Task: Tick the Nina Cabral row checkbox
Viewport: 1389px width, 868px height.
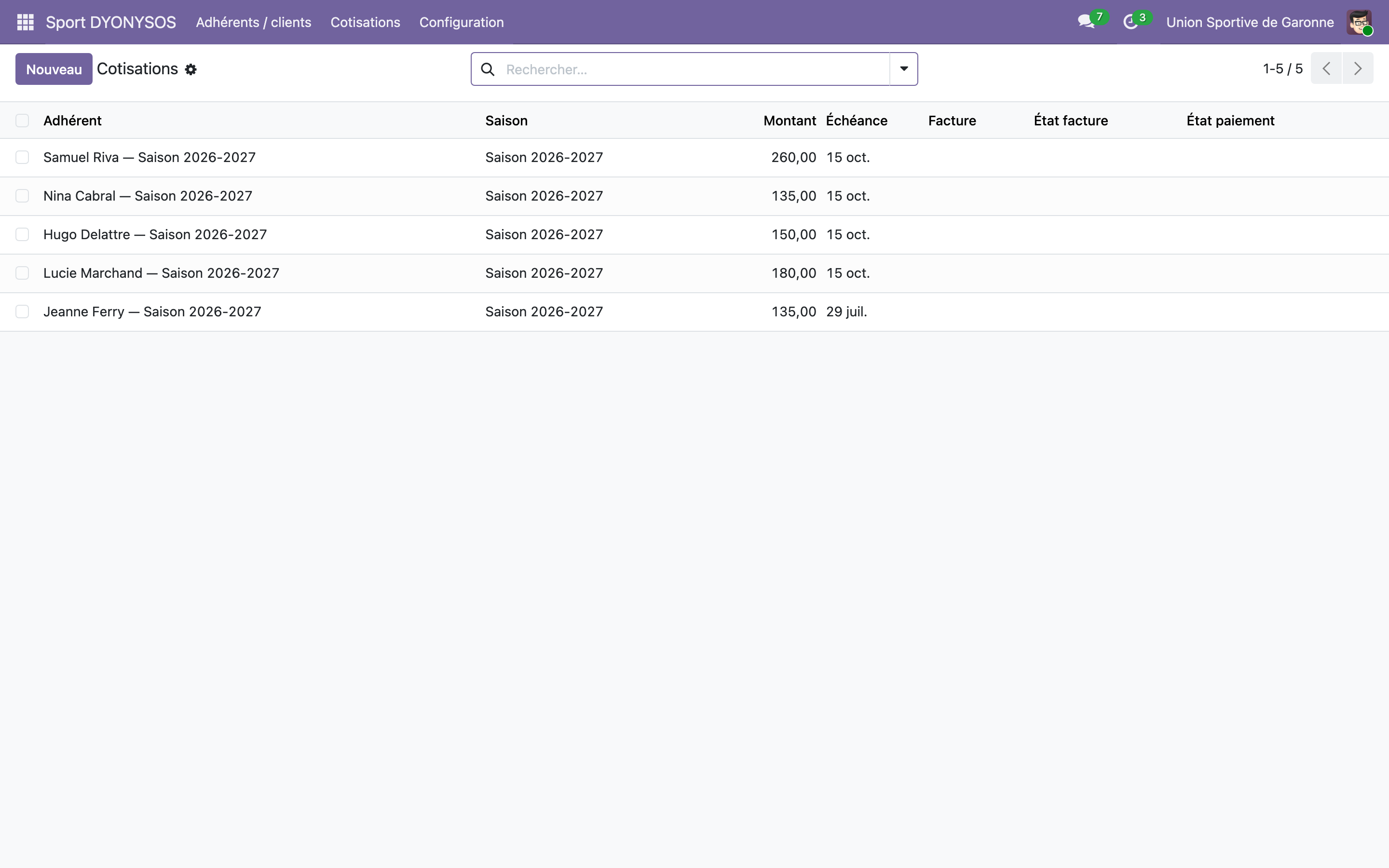Action: coord(22,196)
